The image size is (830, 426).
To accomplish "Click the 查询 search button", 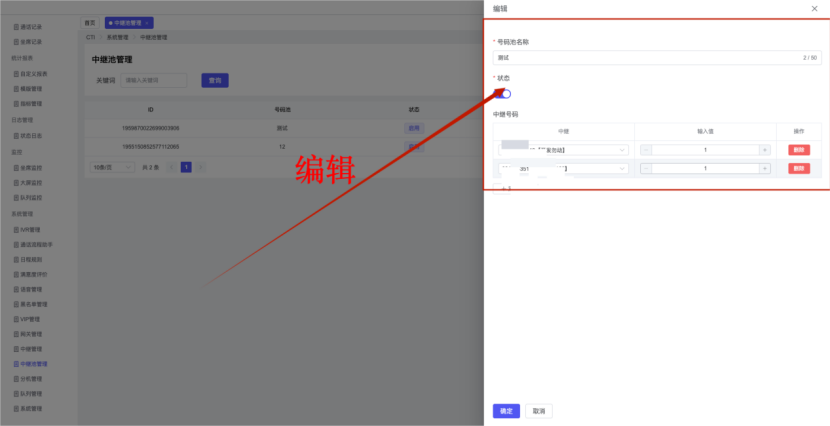I will point(215,80).
